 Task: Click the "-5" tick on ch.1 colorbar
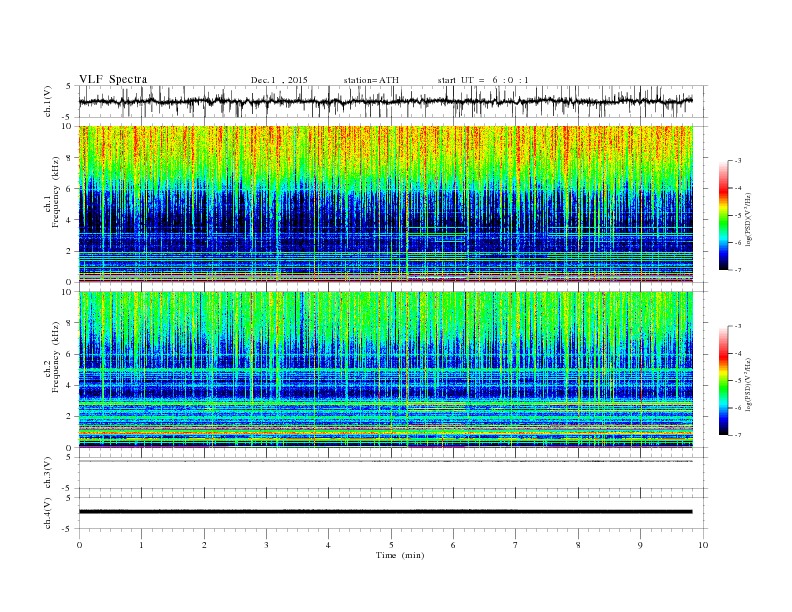point(738,216)
